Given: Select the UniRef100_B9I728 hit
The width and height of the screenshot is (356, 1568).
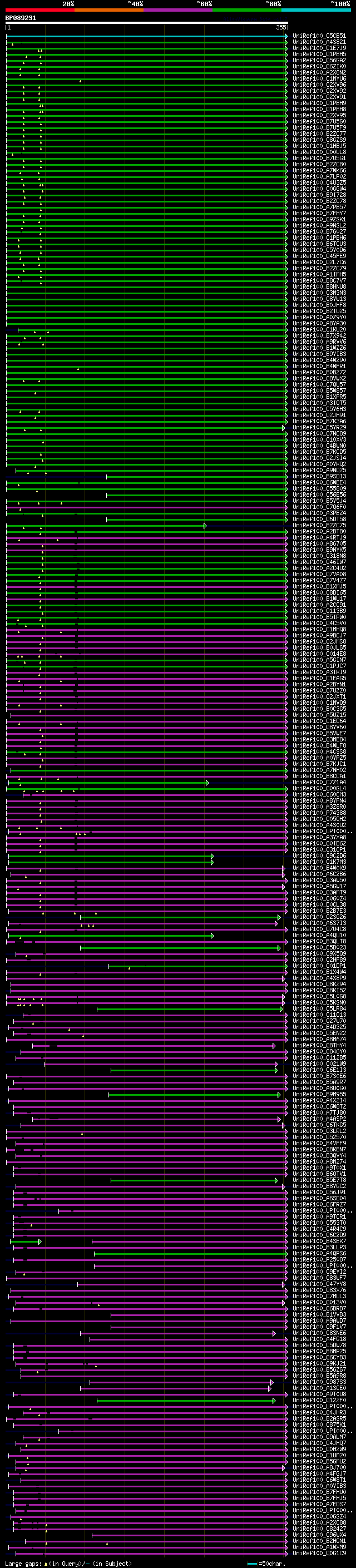Looking at the screenshot, I should 319,195.
